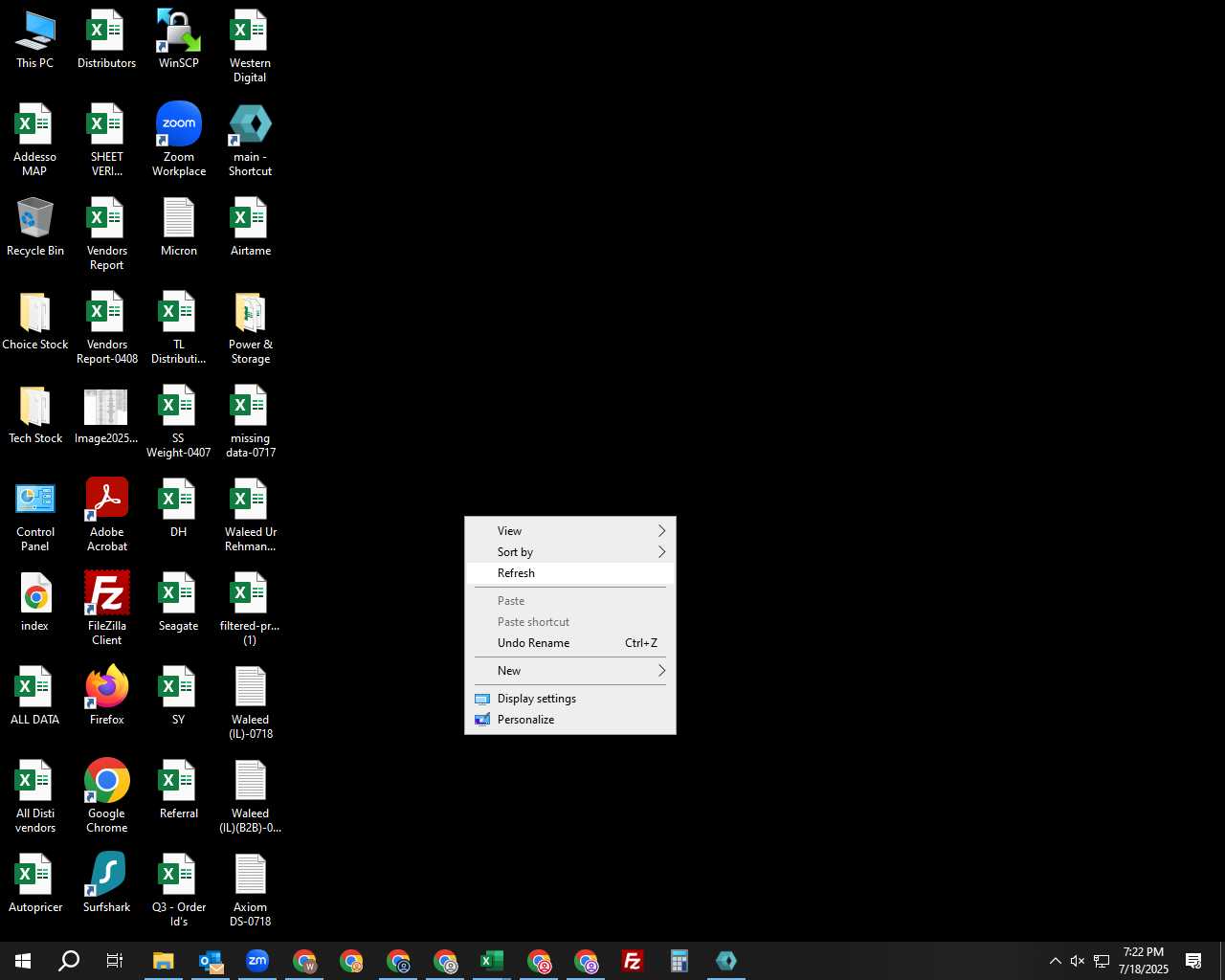Screen dimensions: 1225x980
Task: Switch to FileZilla on the taskbar
Action: click(x=633, y=961)
